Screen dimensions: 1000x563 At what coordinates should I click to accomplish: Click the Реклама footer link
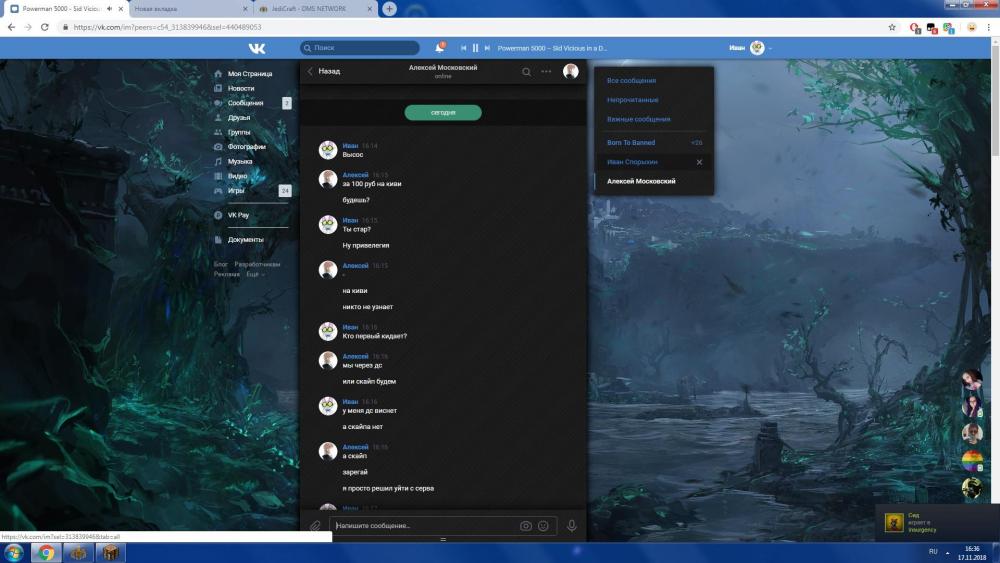(x=226, y=275)
